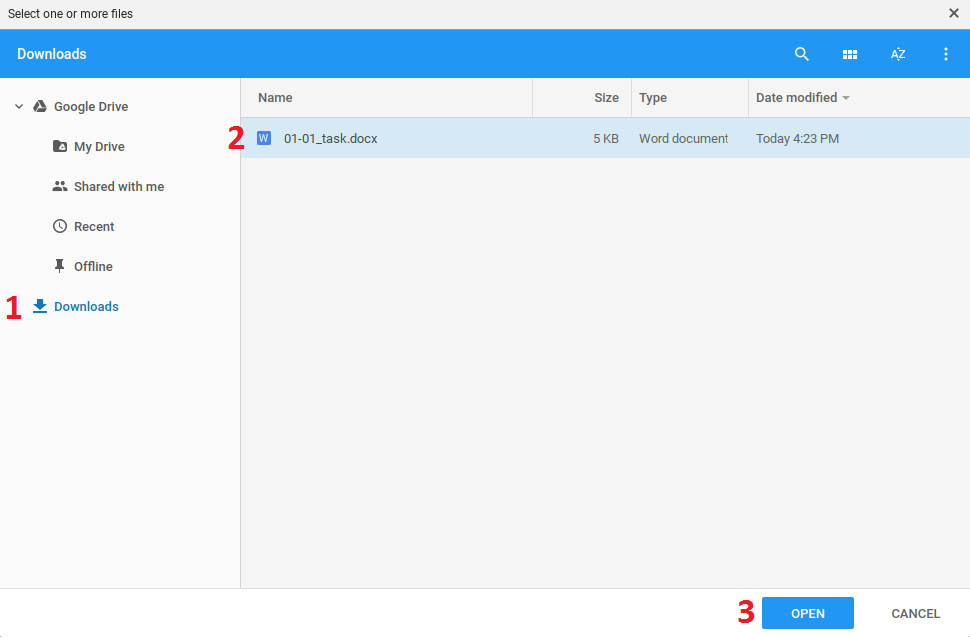Image resolution: width=970 pixels, height=639 pixels.
Task: Sort files by Type column
Action: click(653, 98)
